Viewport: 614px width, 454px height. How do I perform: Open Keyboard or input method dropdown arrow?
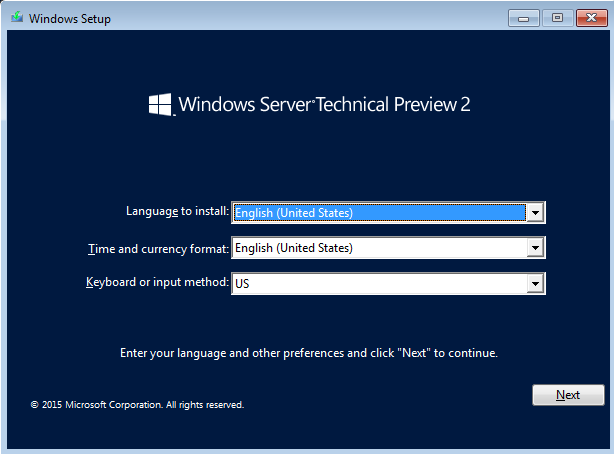[535, 283]
